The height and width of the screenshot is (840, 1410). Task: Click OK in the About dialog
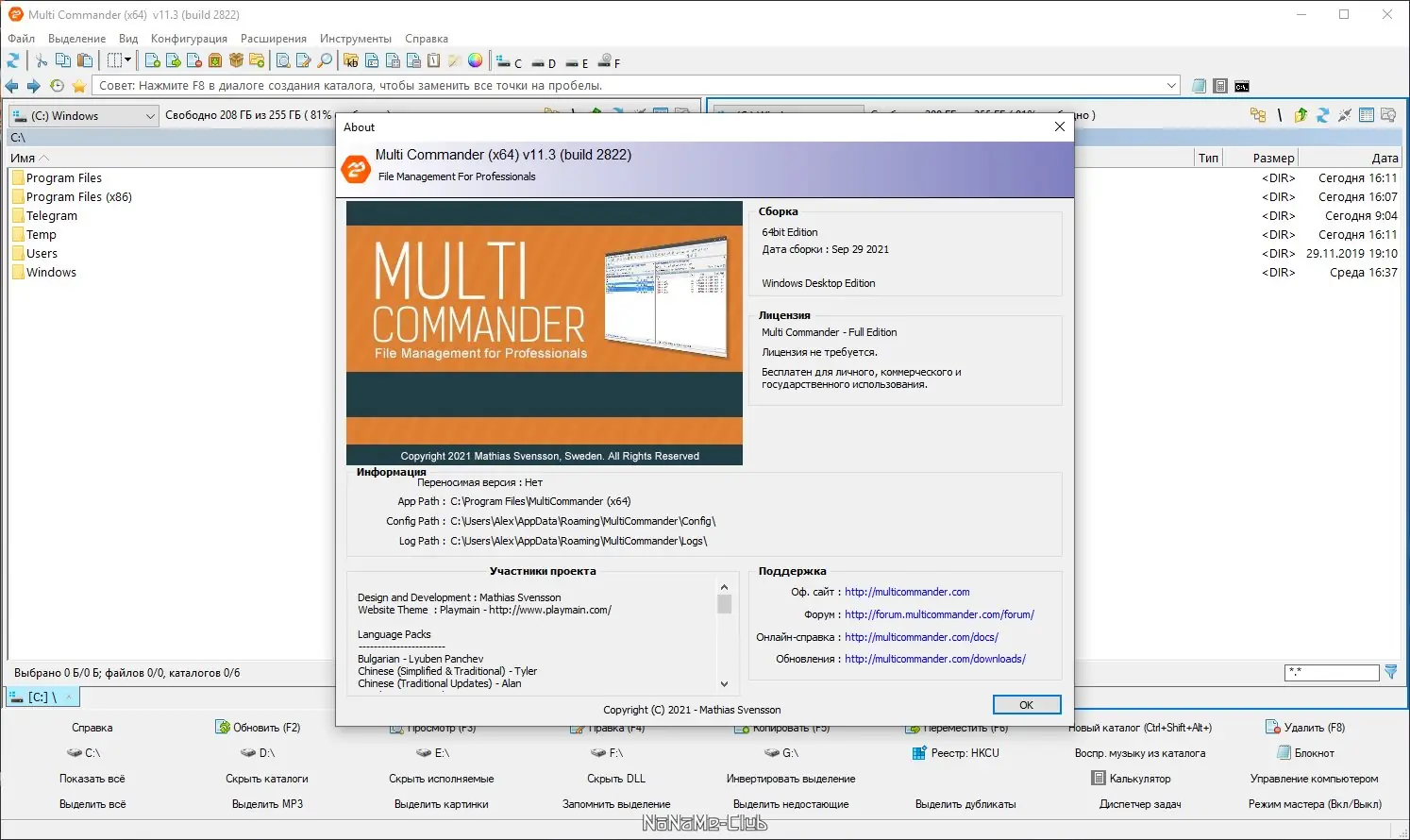(1027, 705)
